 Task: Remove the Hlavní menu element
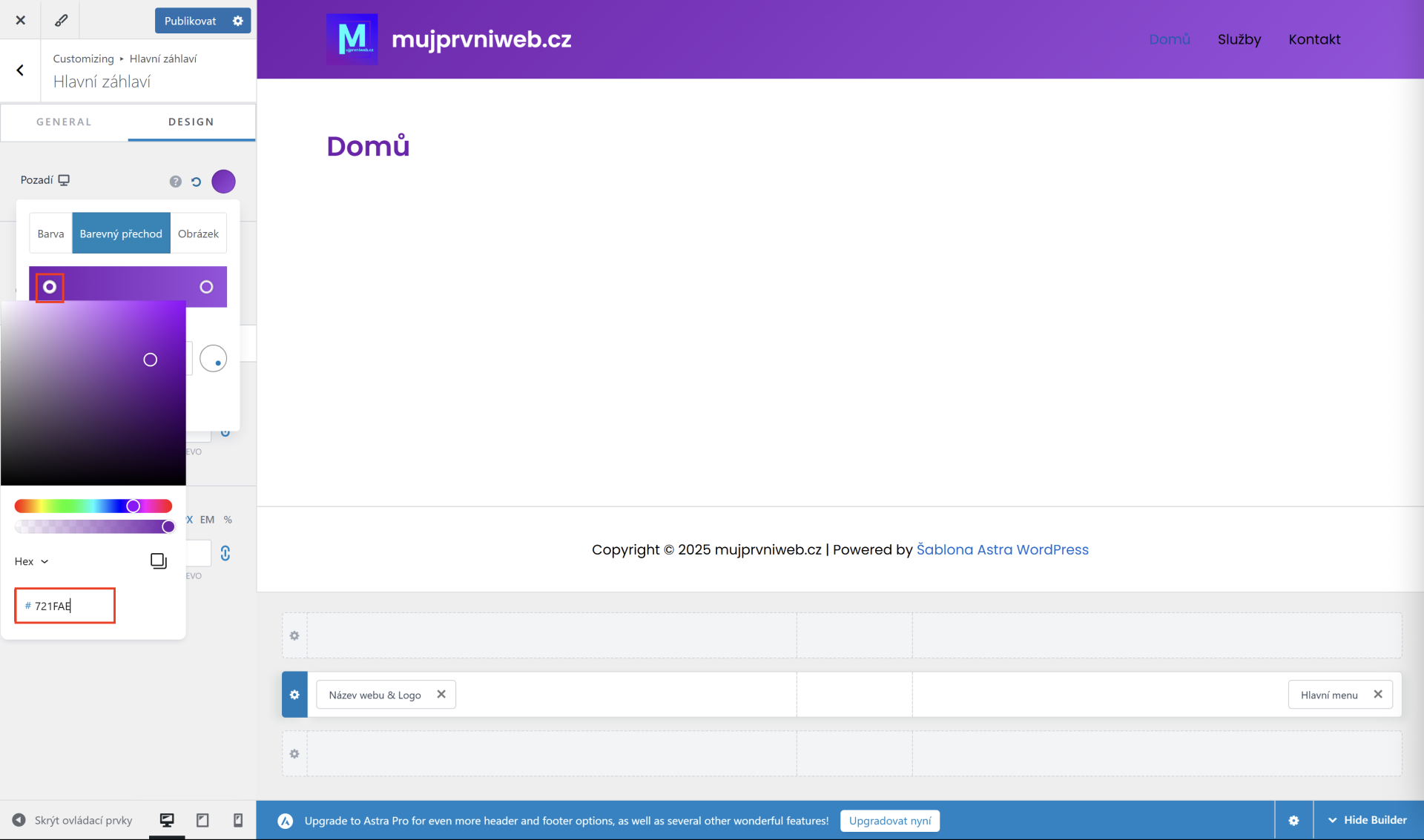point(1378,695)
